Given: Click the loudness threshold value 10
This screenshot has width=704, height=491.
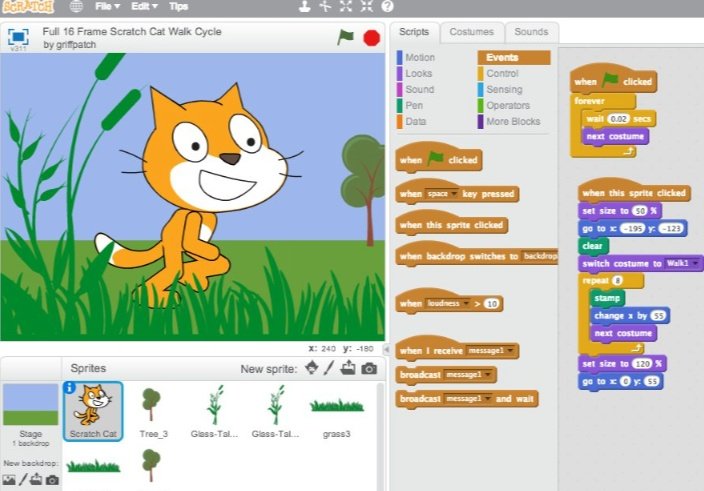Looking at the screenshot, I should 492,304.
